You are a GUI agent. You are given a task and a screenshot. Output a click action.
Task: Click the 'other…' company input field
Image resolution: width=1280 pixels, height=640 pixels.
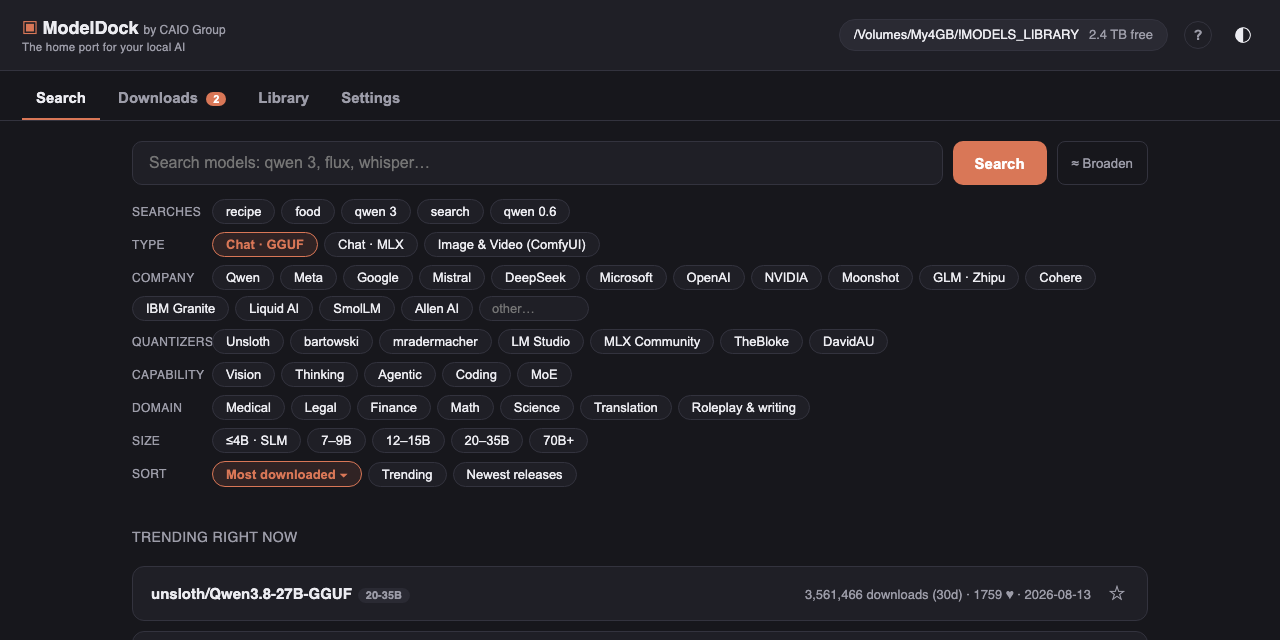[x=534, y=308]
